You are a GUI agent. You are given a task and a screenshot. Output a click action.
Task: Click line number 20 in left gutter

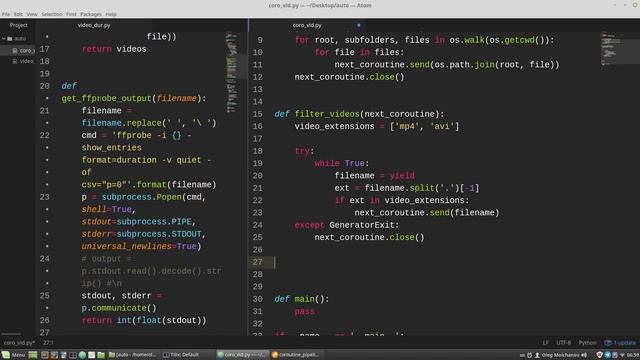tap(44, 86)
